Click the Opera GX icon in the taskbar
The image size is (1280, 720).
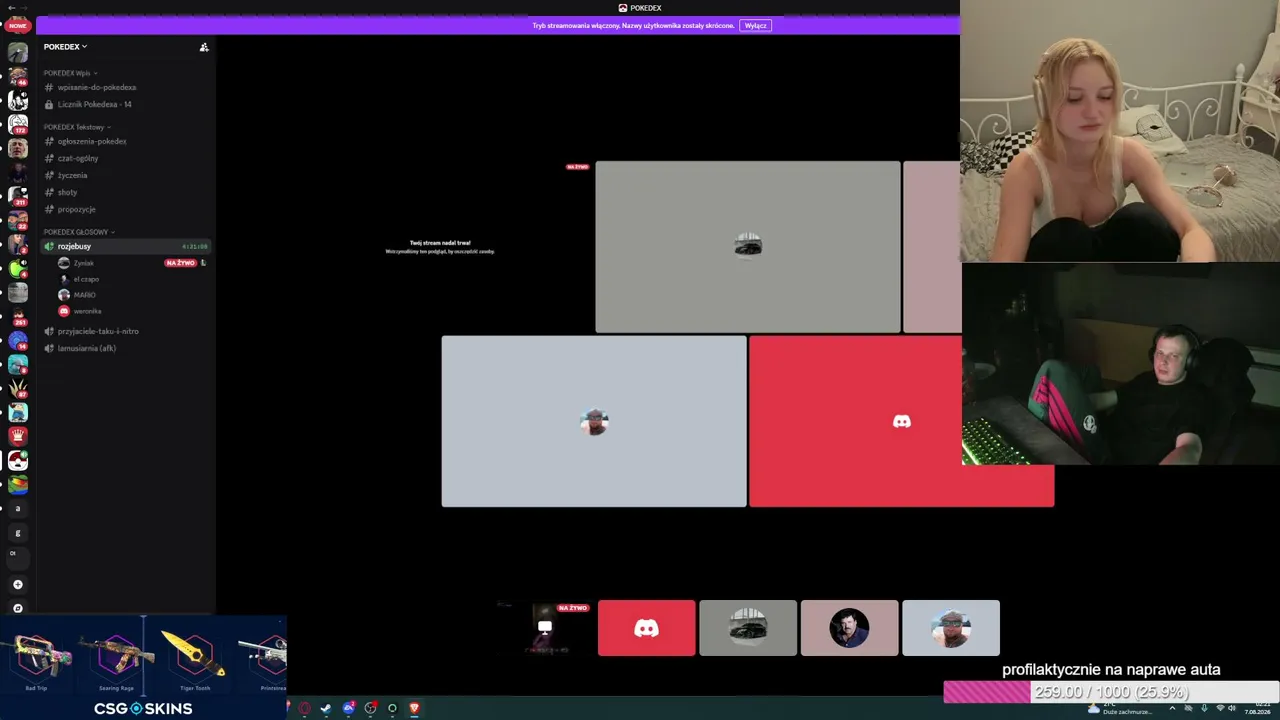coord(304,708)
